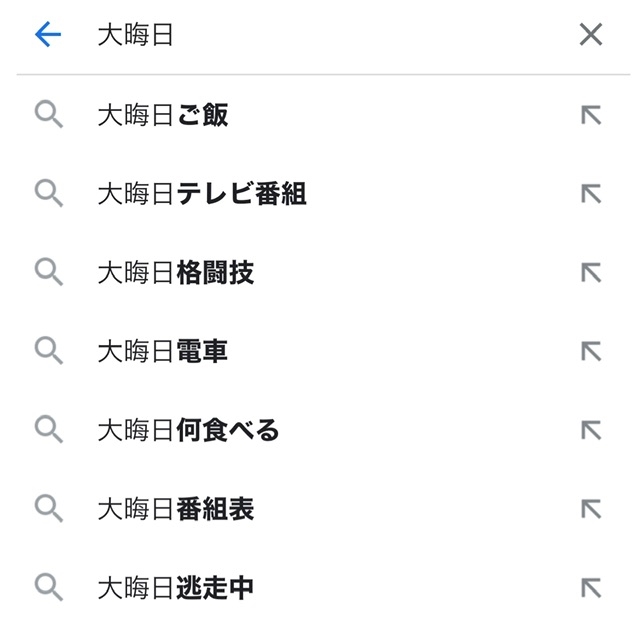
Task: Tap the blue back arrow
Action: pyautogui.click(x=48, y=34)
